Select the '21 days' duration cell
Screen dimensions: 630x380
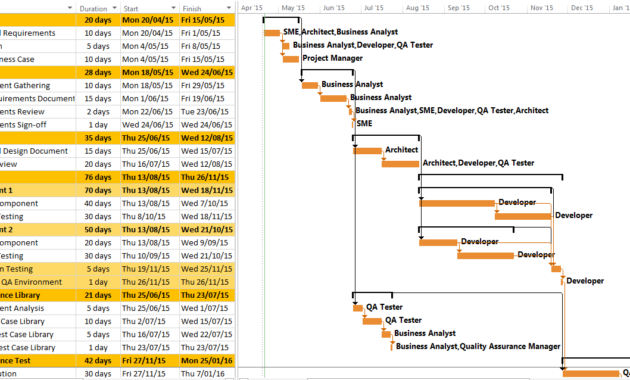coord(98,295)
